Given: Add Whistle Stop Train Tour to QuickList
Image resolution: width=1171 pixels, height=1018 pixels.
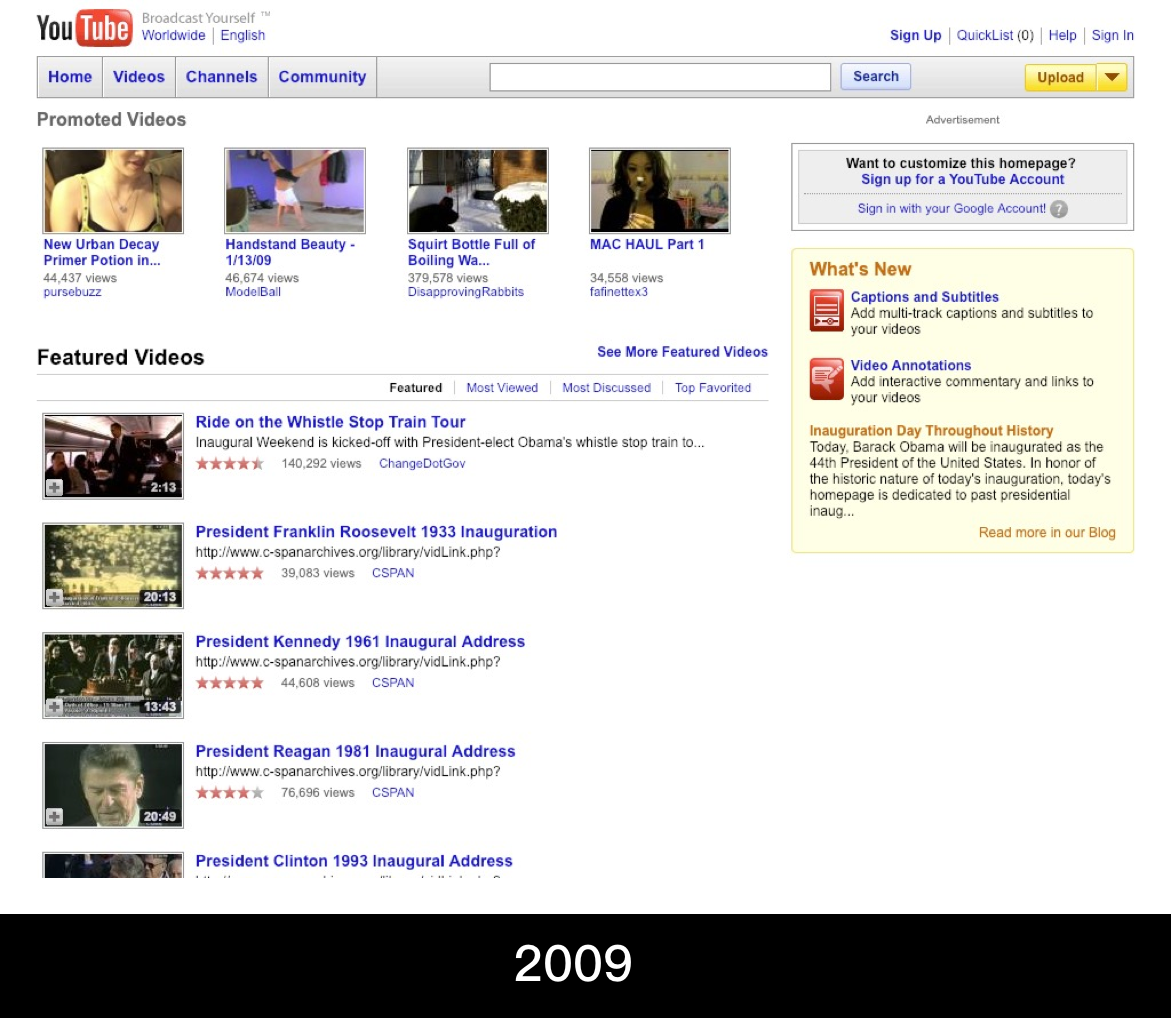Looking at the screenshot, I should [55, 488].
